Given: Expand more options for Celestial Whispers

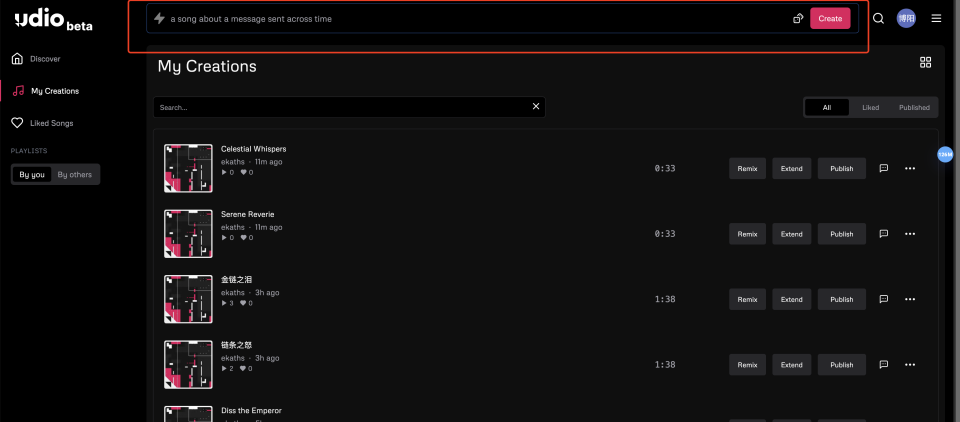Looking at the screenshot, I should click(x=909, y=168).
